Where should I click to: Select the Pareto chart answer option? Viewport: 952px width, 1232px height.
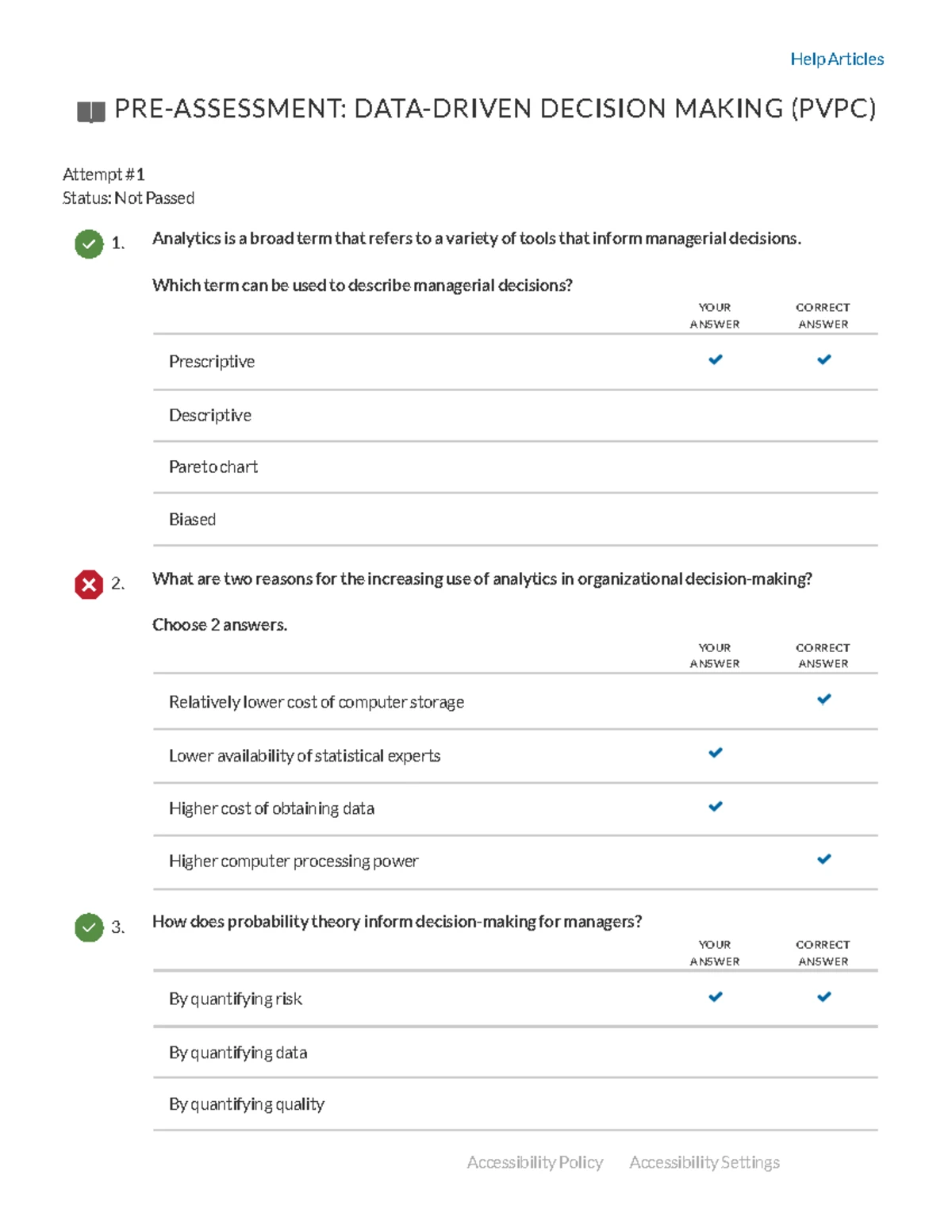(x=213, y=467)
